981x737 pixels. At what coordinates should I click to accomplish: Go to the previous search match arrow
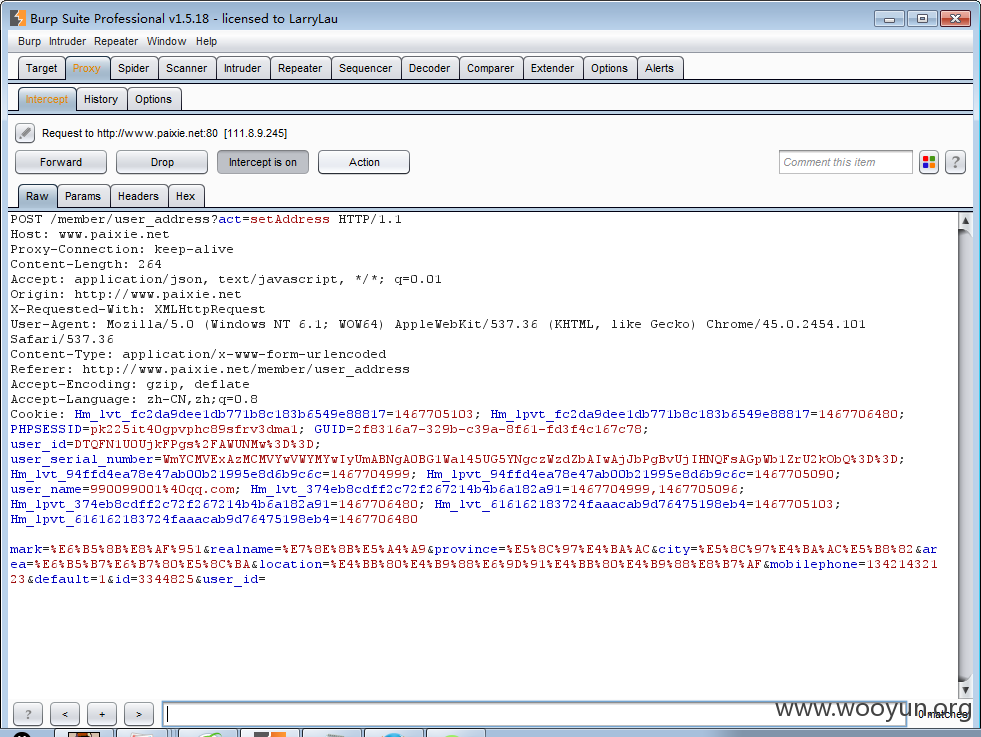pyautogui.click(x=65, y=714)
